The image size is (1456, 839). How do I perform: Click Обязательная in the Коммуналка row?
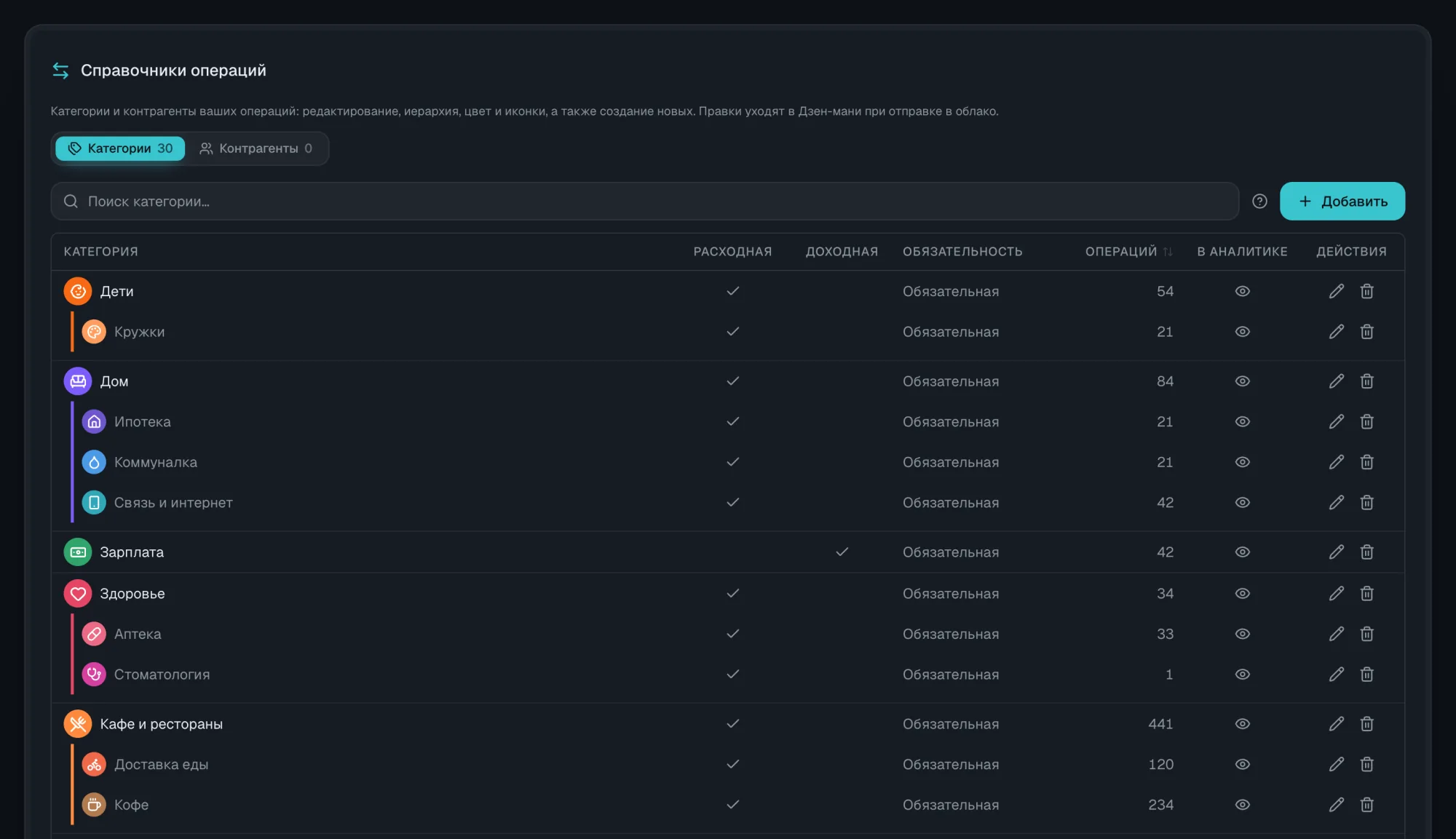[951, 462]
